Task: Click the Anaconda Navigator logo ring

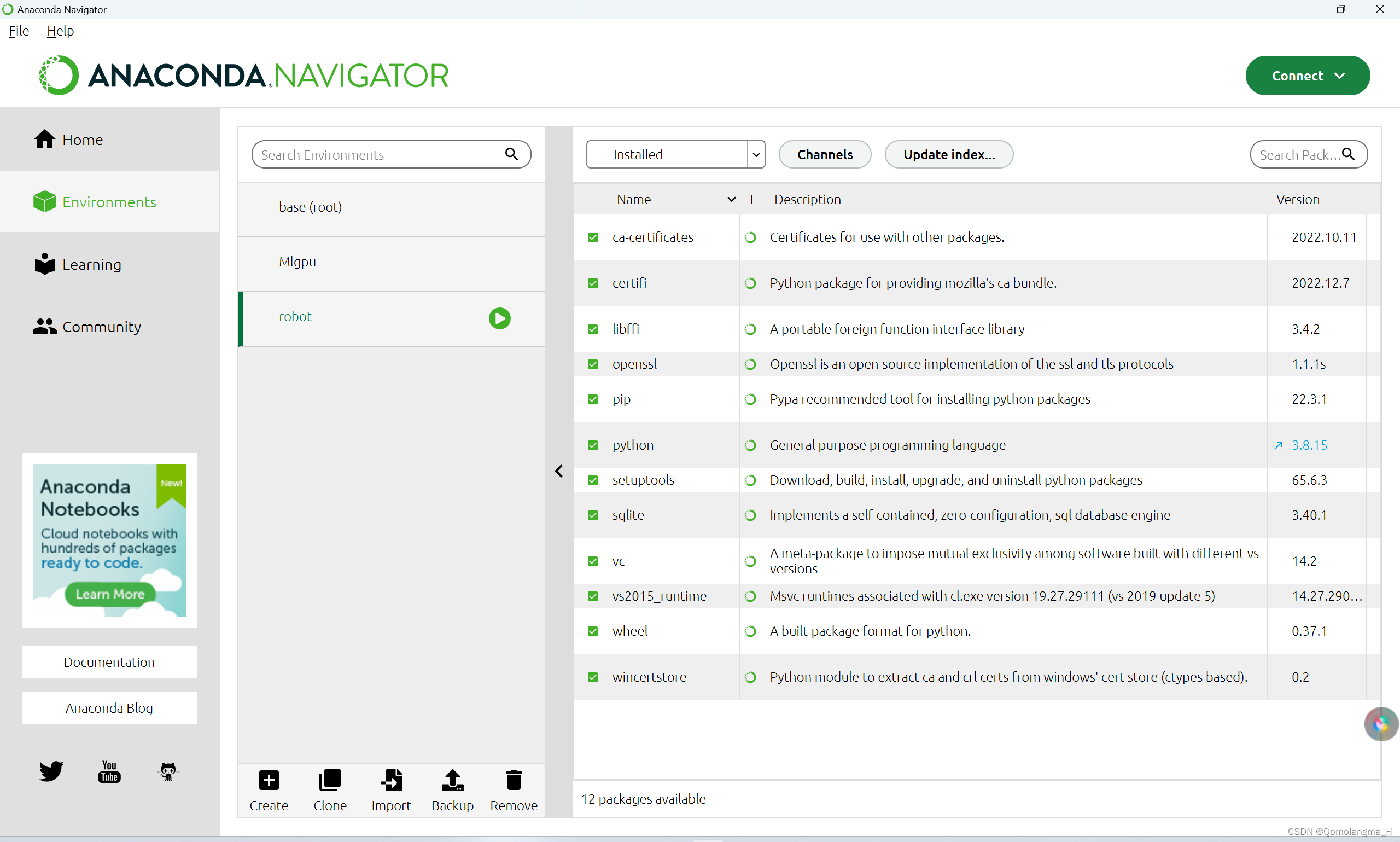Action: 59,76
